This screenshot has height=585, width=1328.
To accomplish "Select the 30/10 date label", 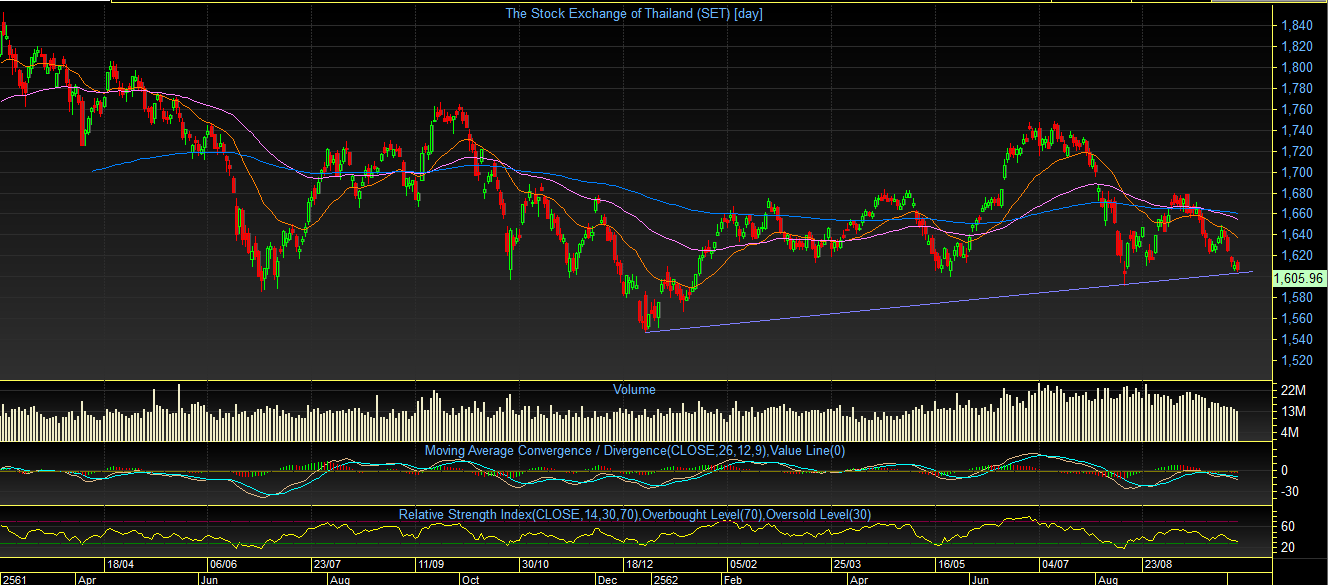I will pos(537,565).
